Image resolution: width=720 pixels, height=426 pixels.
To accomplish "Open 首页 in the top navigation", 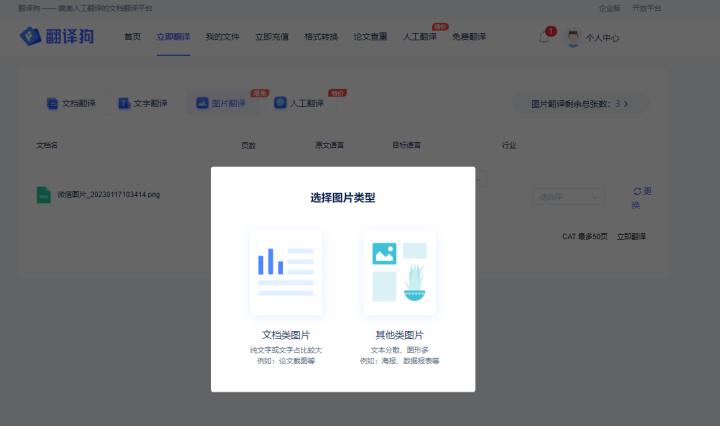I will tap(133, 36).
